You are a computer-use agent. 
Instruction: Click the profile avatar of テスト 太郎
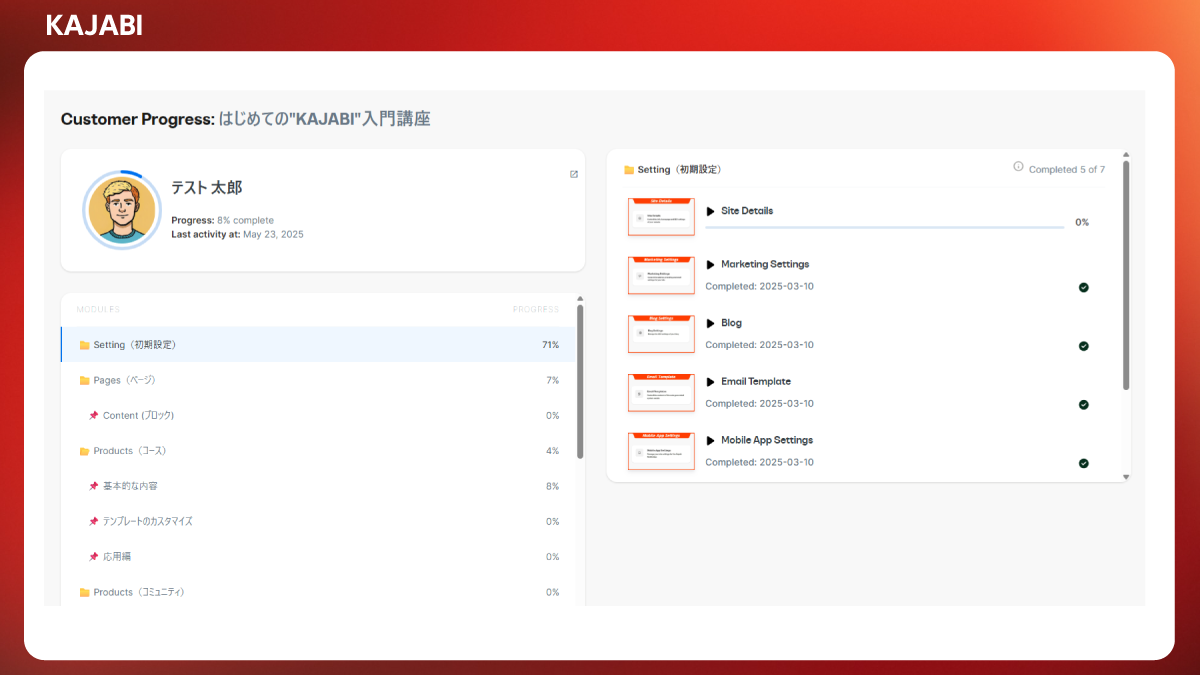(x=122, y=210)
